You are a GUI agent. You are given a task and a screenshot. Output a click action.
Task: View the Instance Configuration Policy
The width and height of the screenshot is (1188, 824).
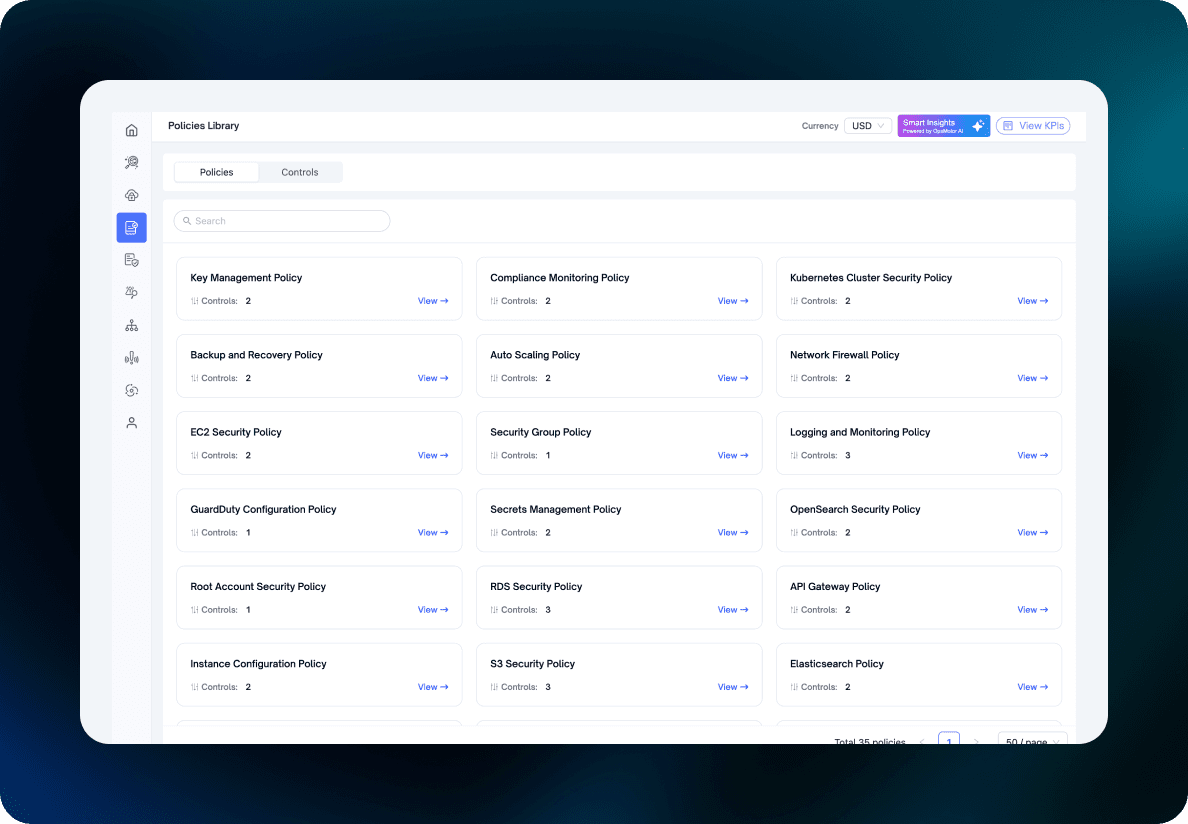click(x=433, y=688)
